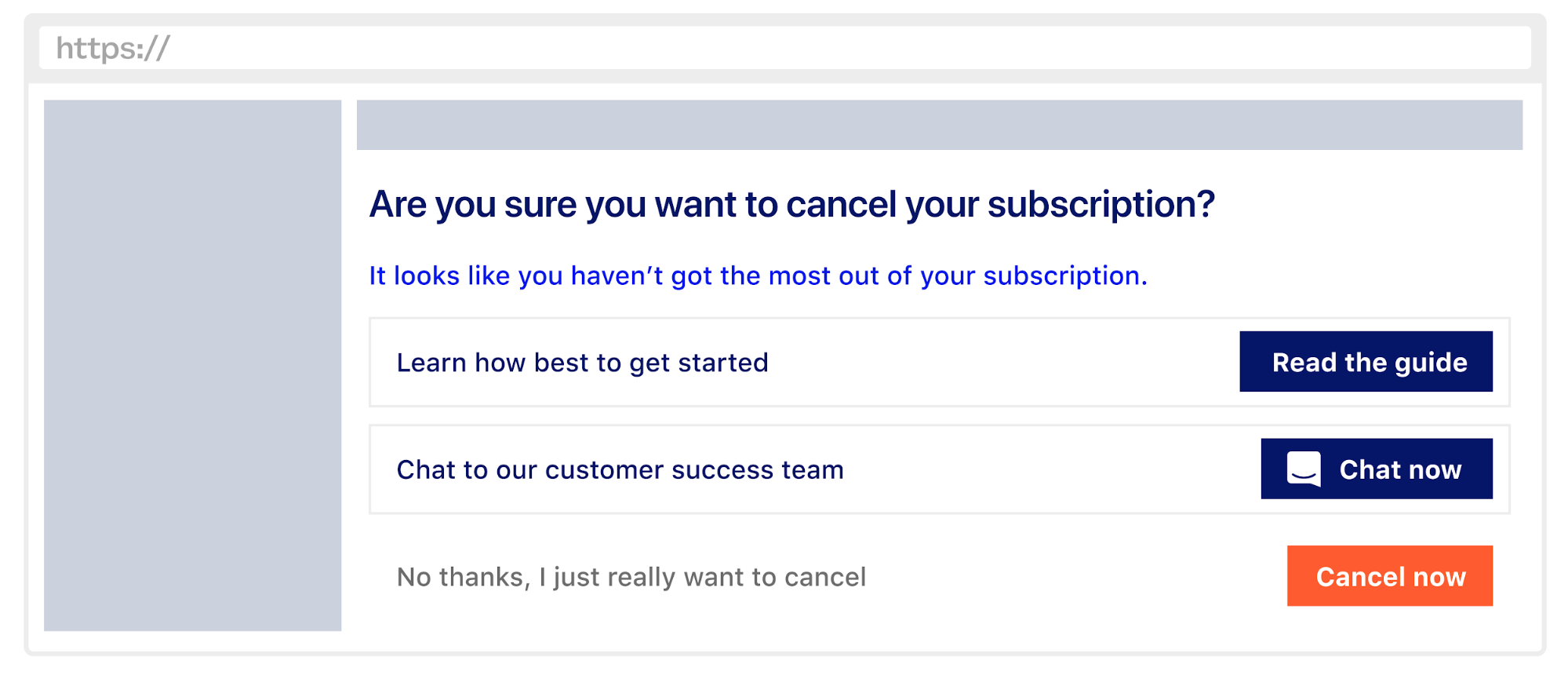The width and height of the screenshot is (1568, 686).
Task: Select 'Learn how best to get started' text
Action: point(582,363)
